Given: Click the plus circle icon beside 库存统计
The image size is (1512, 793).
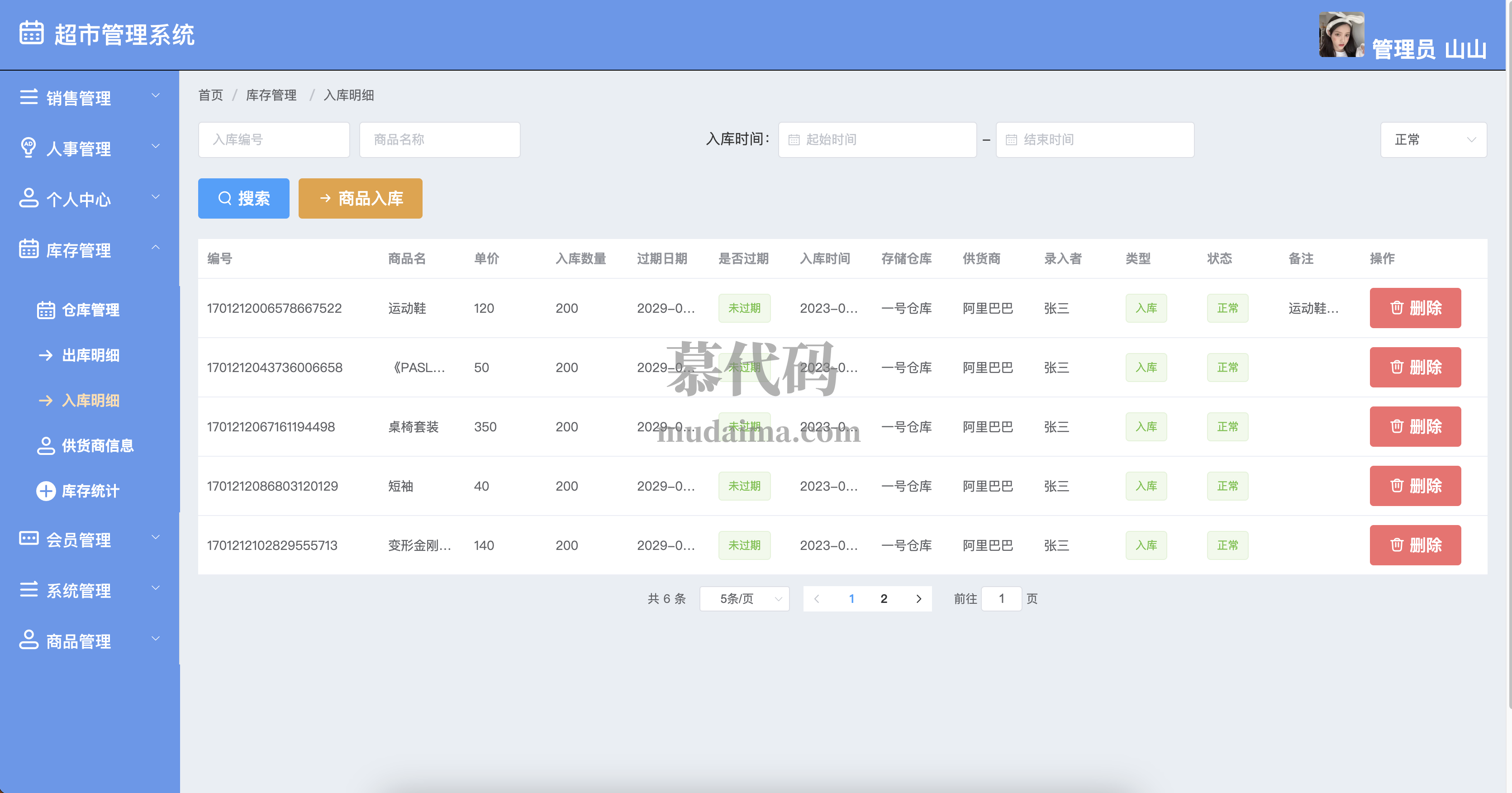Looking at the screenshot, I should coord(46,491).
